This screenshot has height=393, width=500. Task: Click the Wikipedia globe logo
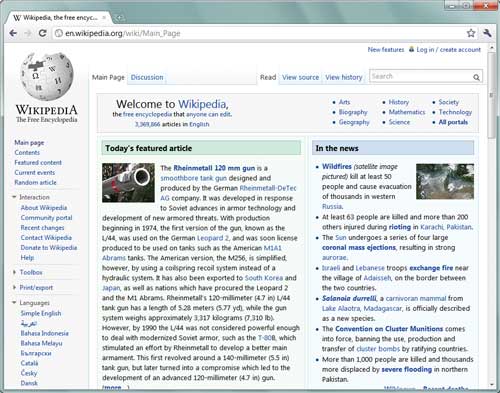tap(47, 77)
